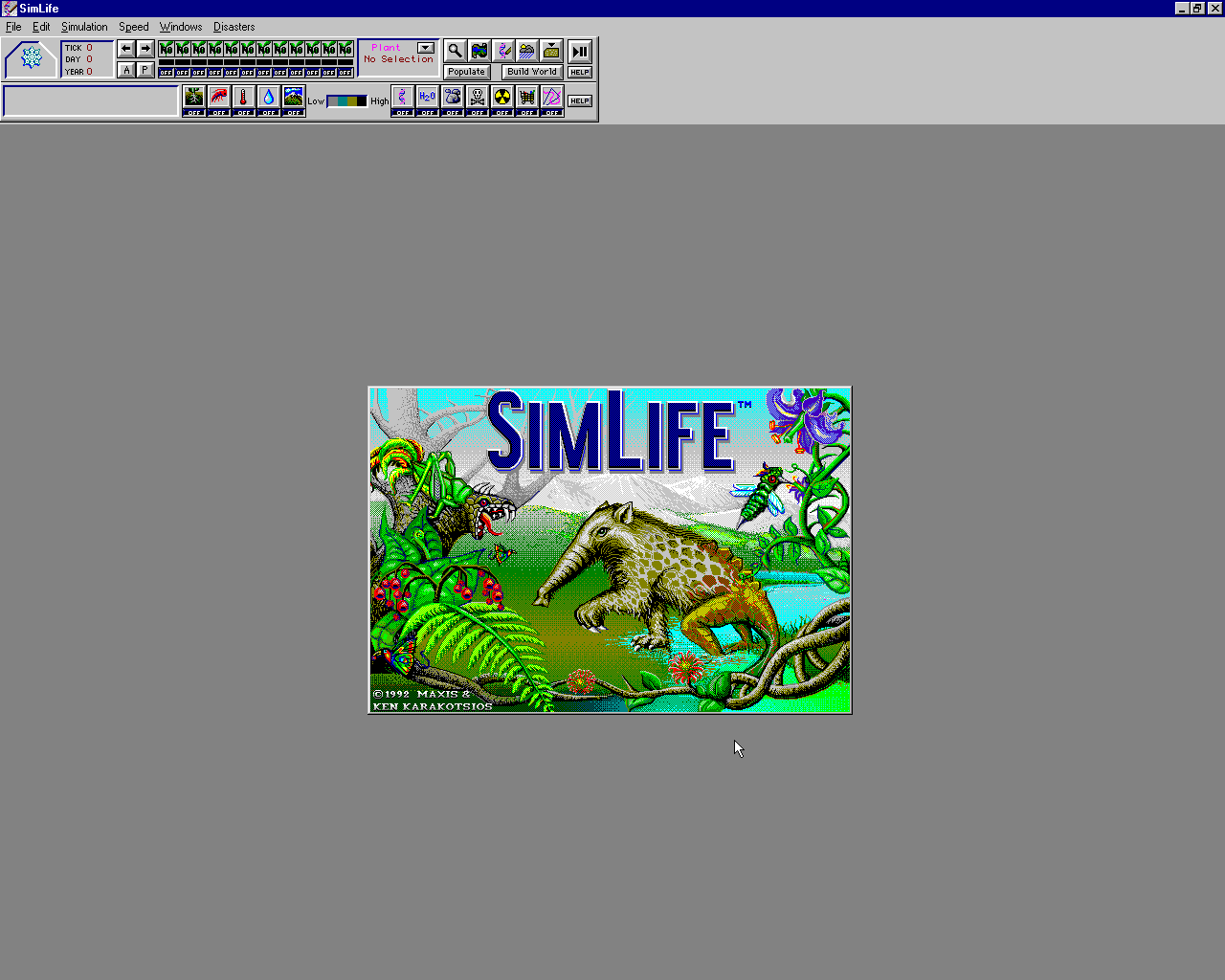Click the SimLife title bar app icon

tap(10, 9)
